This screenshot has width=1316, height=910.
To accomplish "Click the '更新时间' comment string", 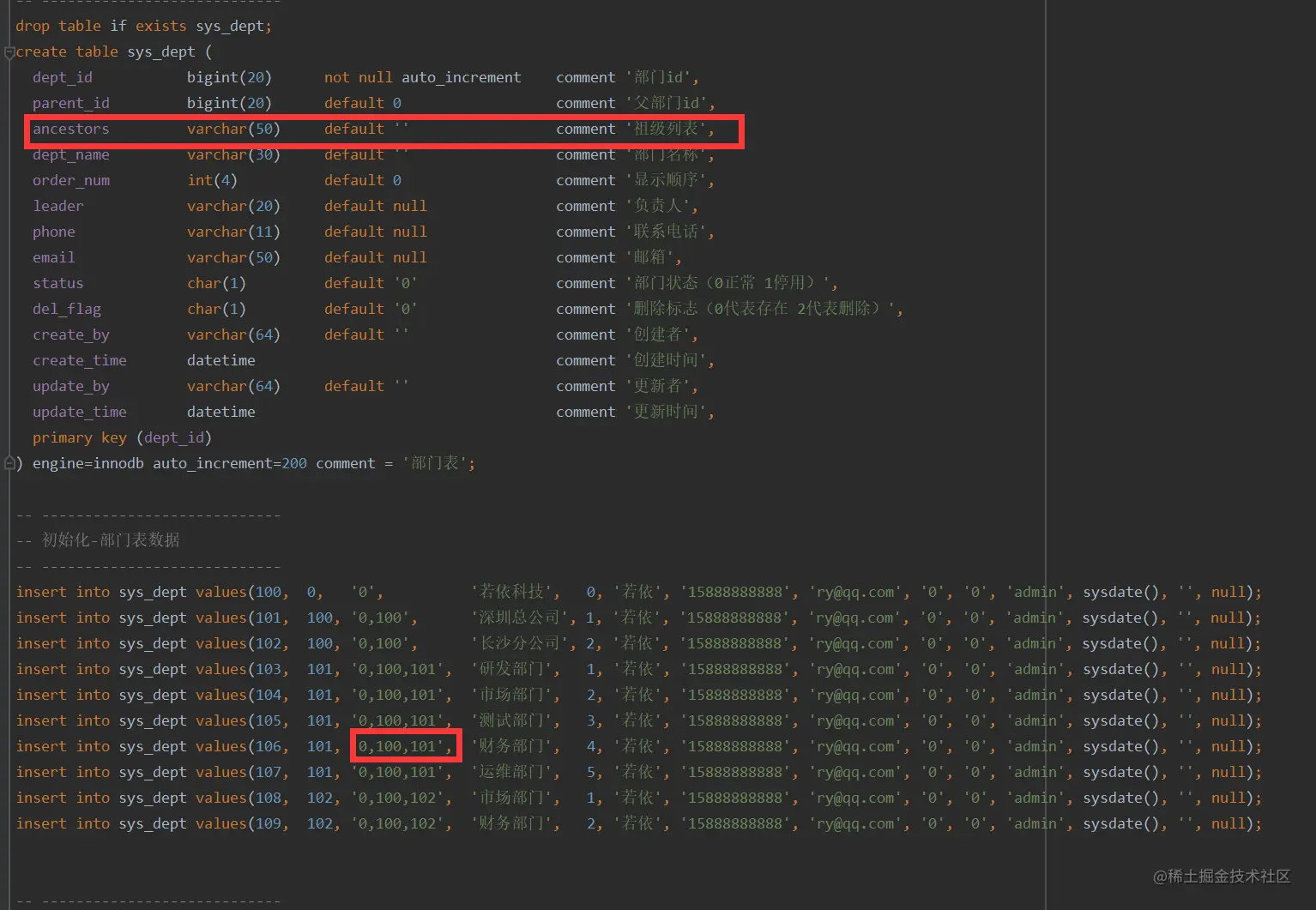I will pyautogui.click(x=666, y=412).
